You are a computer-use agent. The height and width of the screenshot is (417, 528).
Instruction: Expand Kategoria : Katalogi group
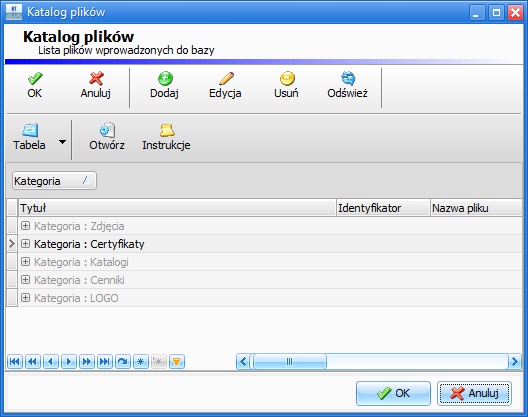point(25,262)
